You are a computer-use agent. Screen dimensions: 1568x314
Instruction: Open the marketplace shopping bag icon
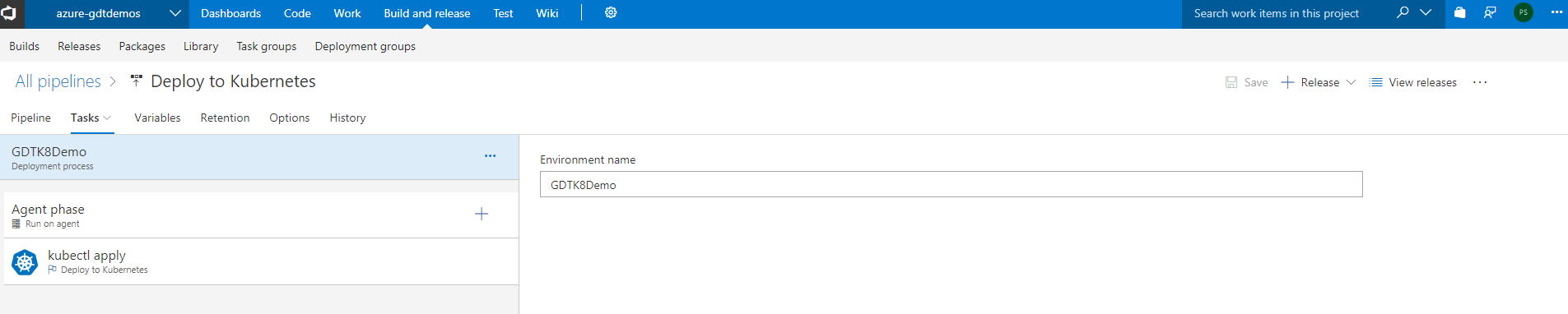[x=1459, y=13]
